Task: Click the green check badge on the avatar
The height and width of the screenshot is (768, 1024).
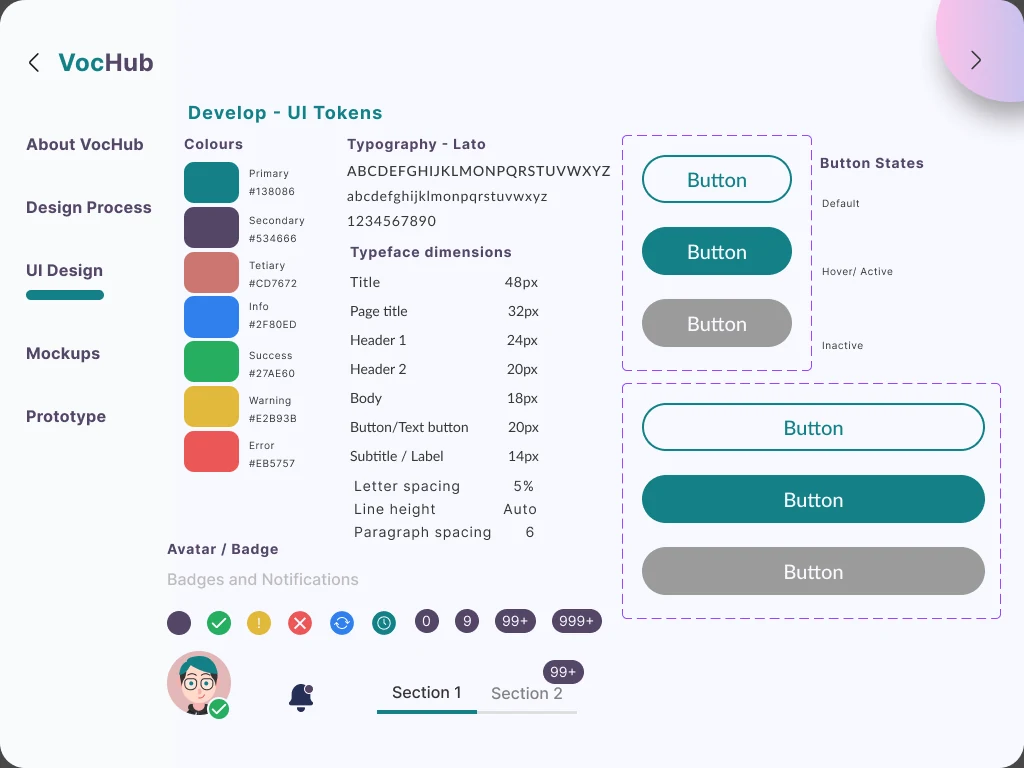Action: pyautogui.click(x=219, y=709)
